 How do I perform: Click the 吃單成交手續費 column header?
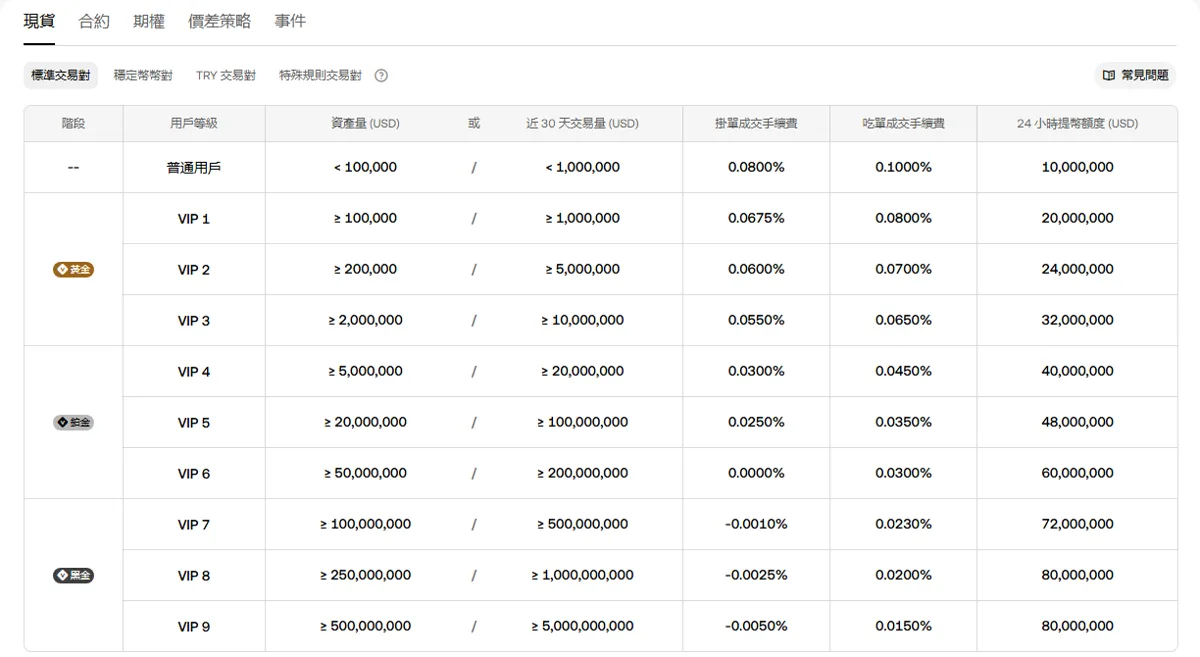pos(903,124)
